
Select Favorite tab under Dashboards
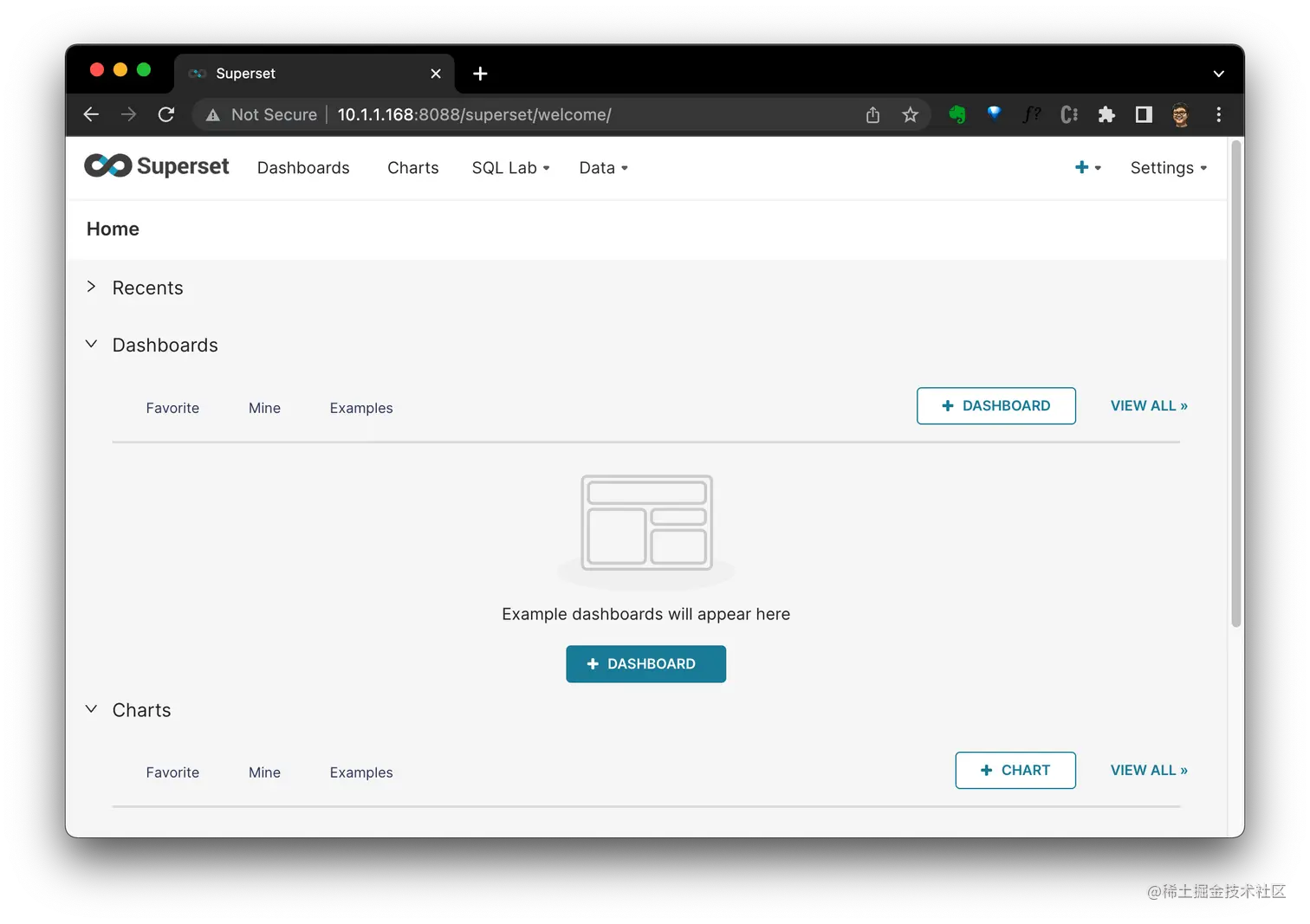click(x=172, y=408)
